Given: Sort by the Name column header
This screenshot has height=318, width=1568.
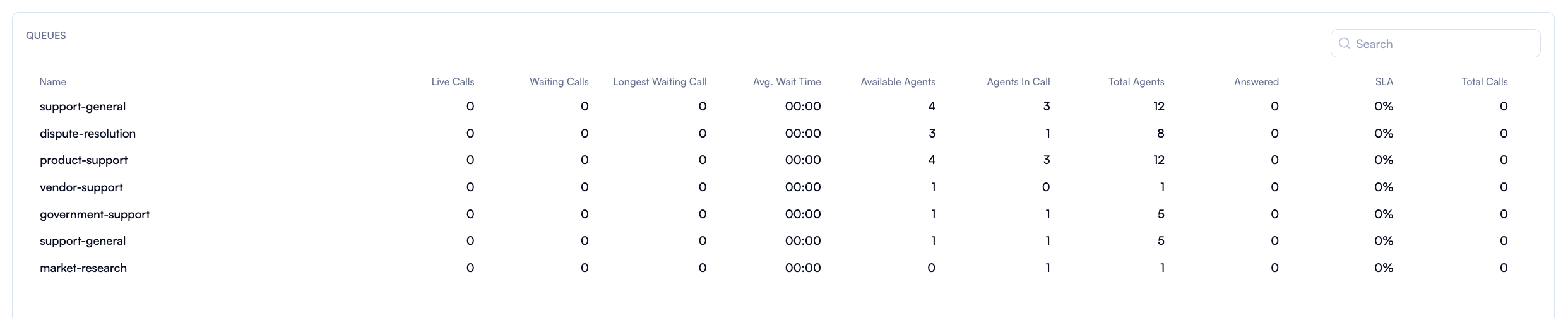Looking at the screenshot, I should click(x=52, y=81).
